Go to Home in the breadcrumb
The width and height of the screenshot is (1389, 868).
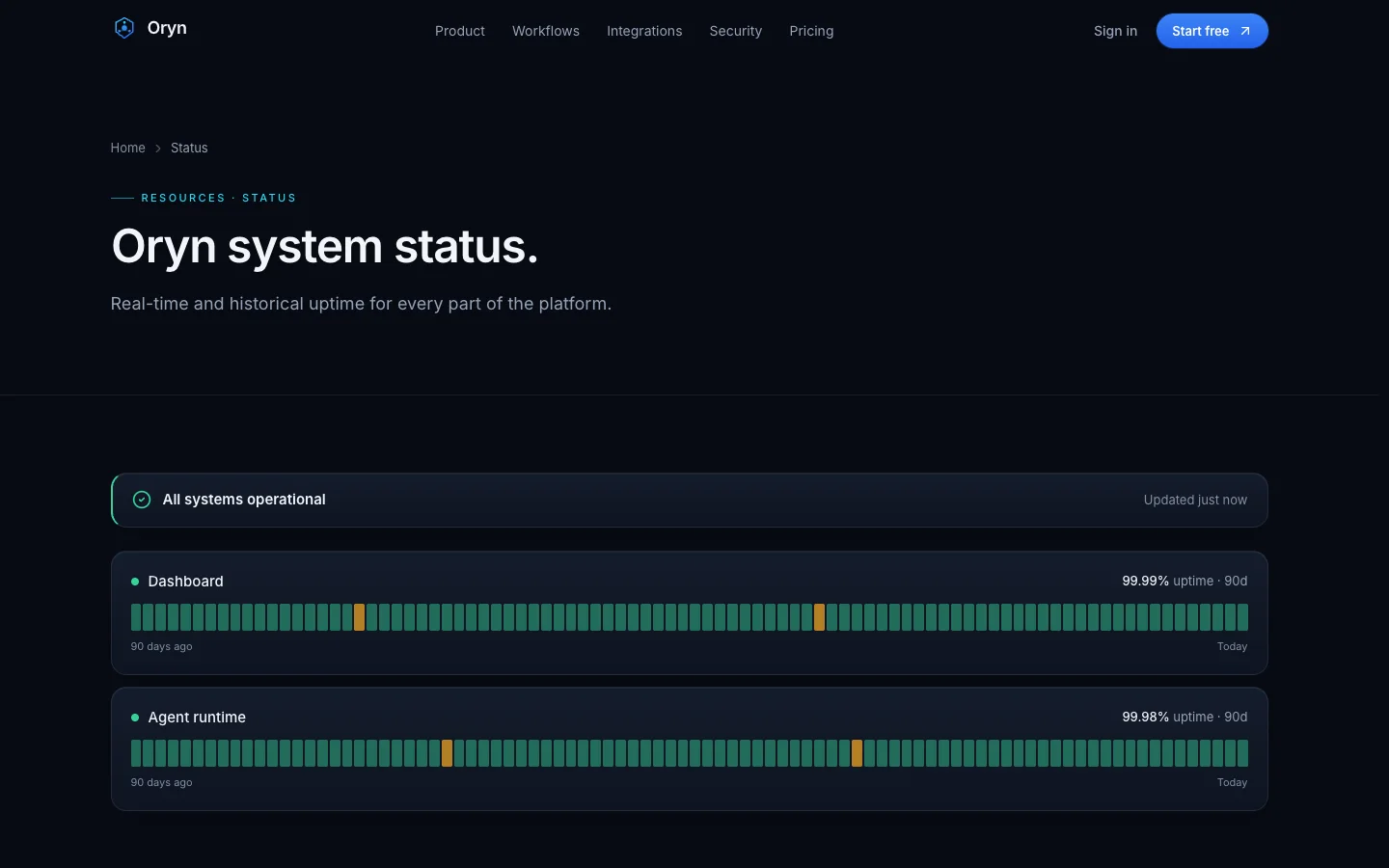(x=127, y=148)
